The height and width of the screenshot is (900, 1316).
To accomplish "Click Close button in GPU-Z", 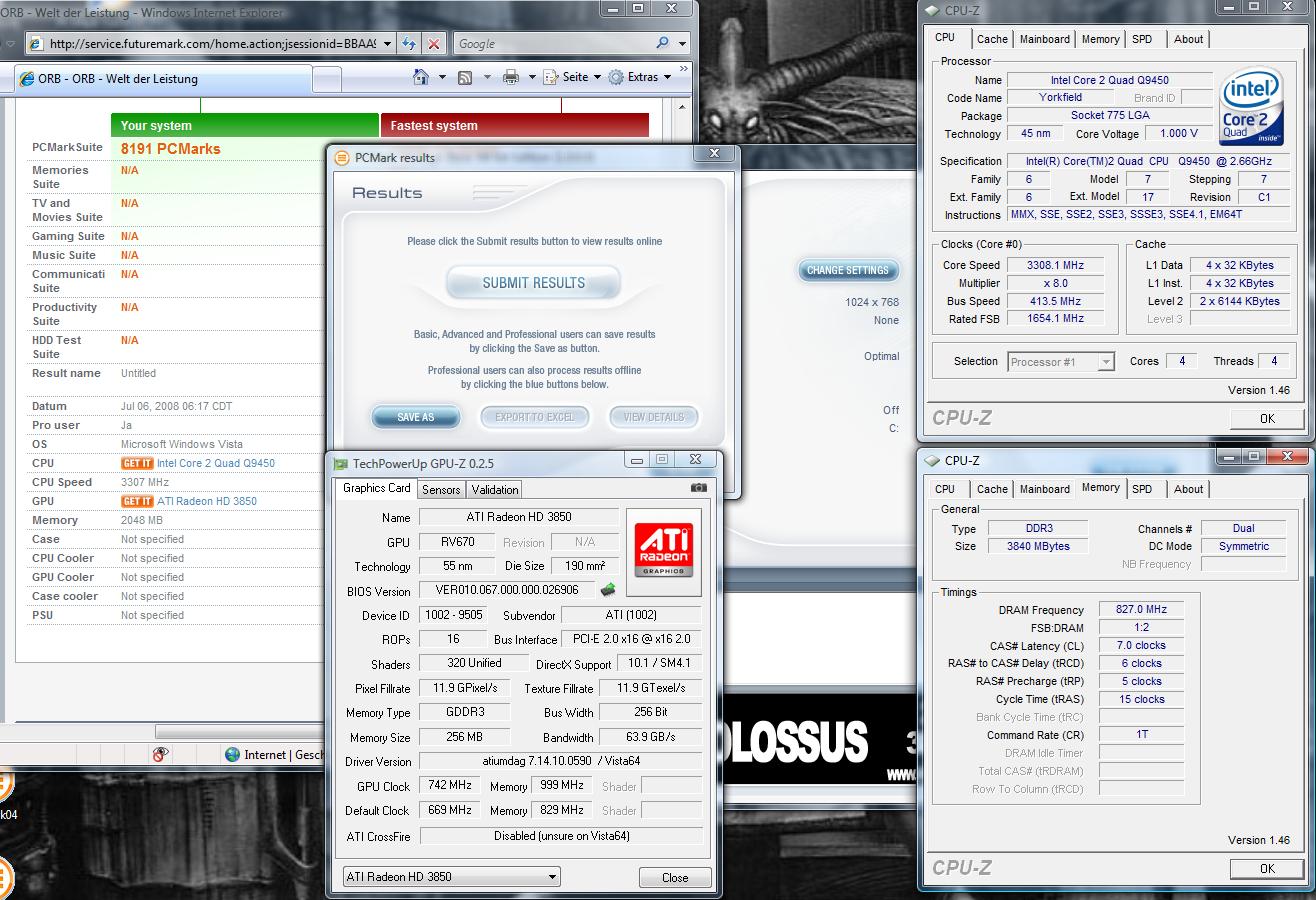I will [675, 877].
